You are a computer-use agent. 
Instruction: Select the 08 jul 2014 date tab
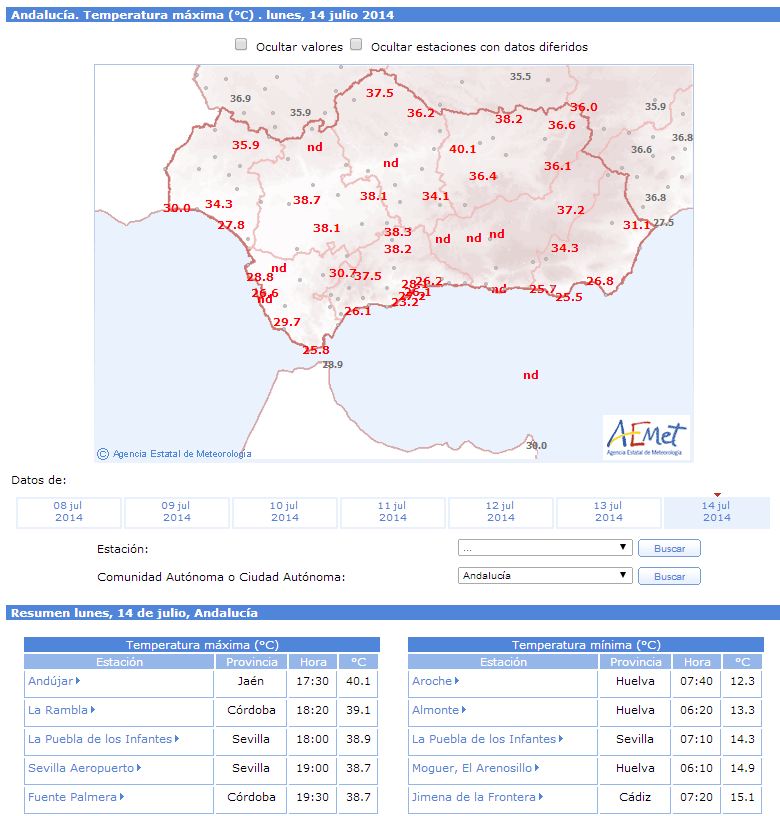[x=69, y=512]
